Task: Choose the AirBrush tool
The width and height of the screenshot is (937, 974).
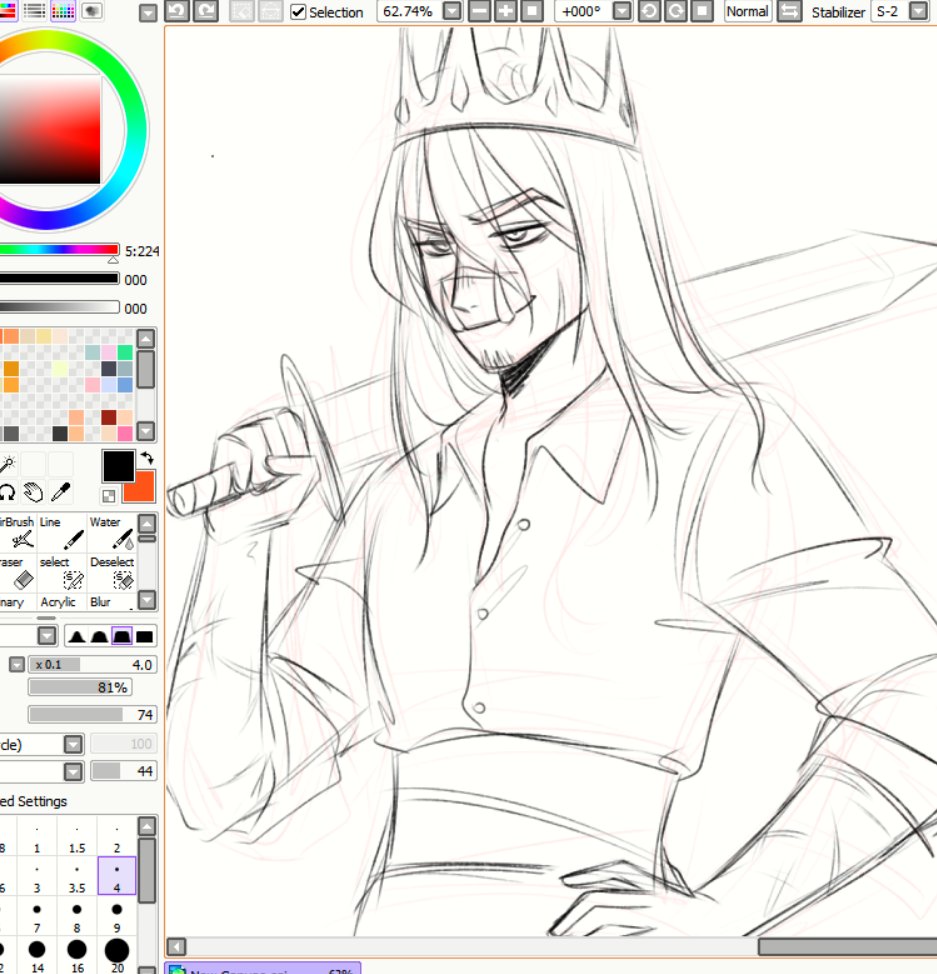Action: pyautogui.click(x=18, y=532)
